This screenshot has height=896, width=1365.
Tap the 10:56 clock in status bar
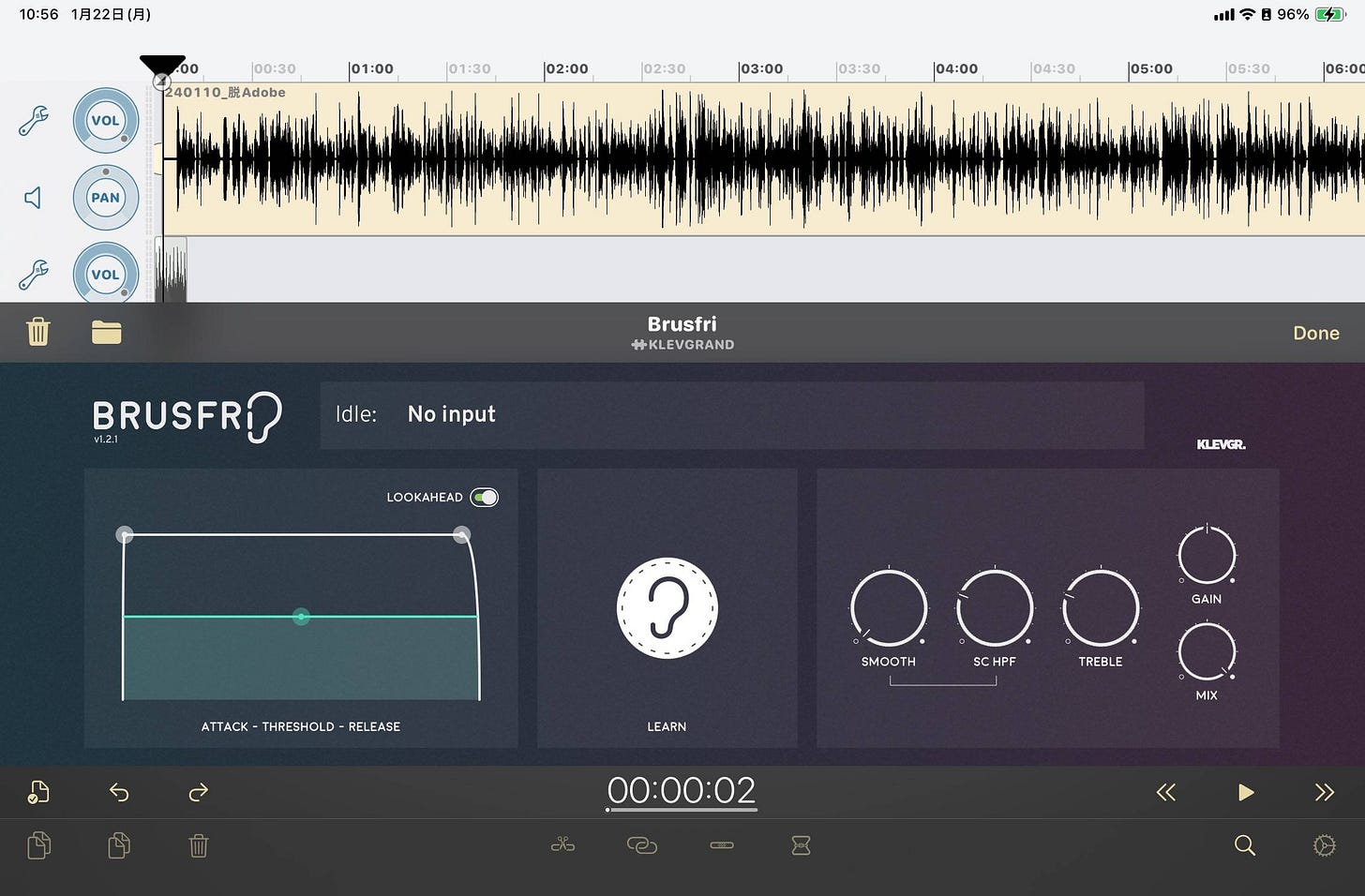point(38,14)
